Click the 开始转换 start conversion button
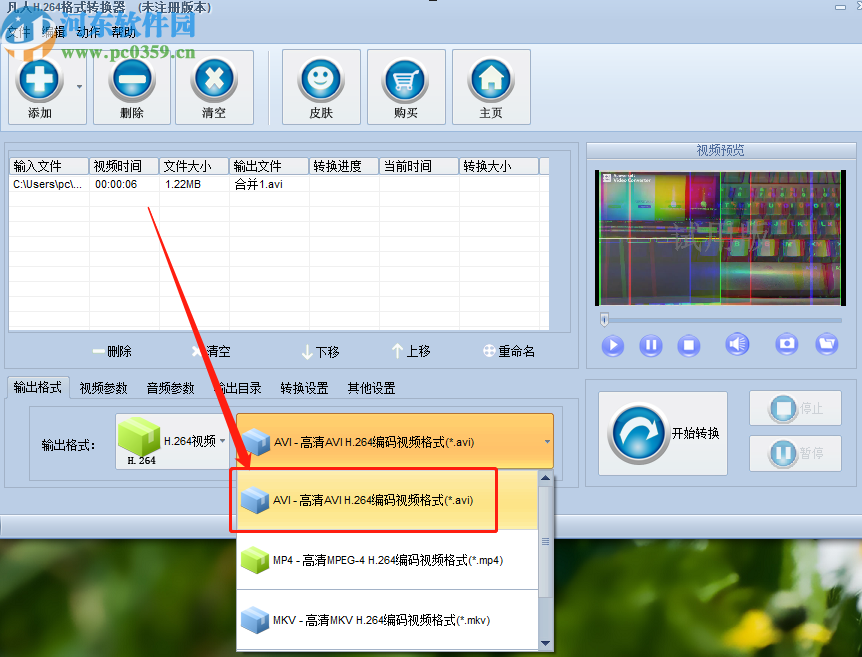862x657 pixels. [x=663, y=433]
